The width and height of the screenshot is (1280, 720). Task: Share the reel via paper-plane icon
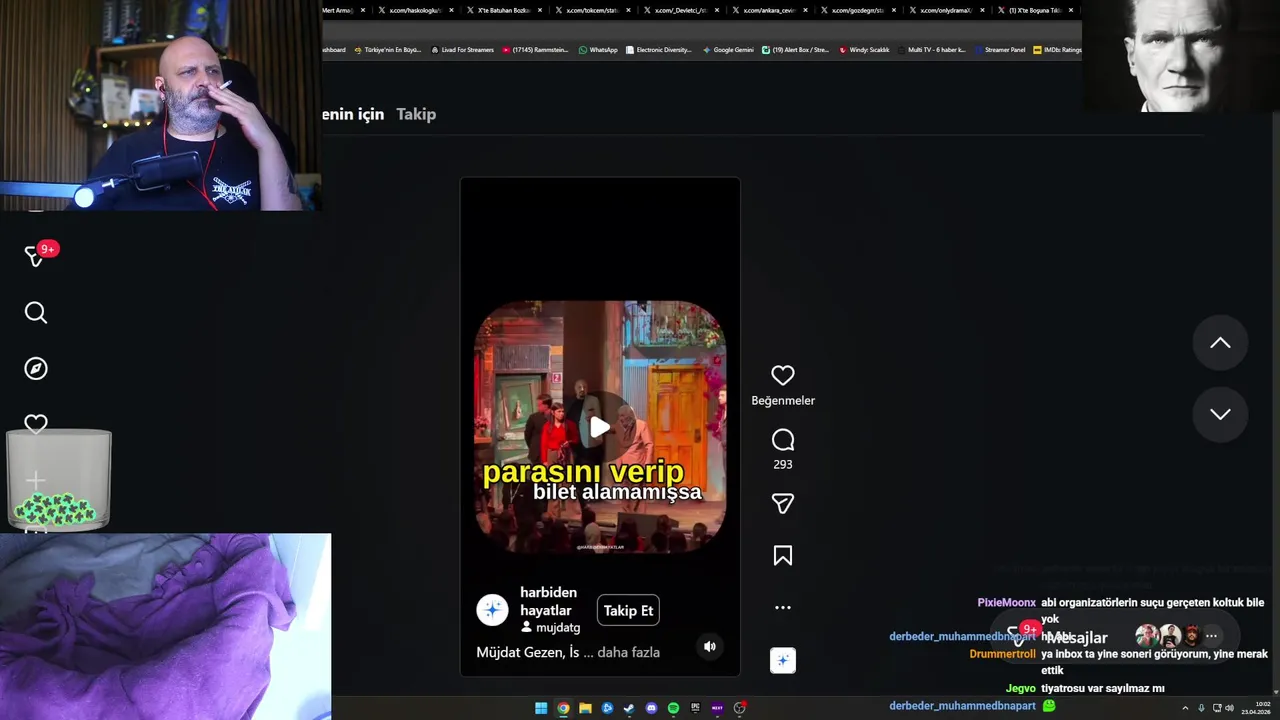click(x=783, y=504)
